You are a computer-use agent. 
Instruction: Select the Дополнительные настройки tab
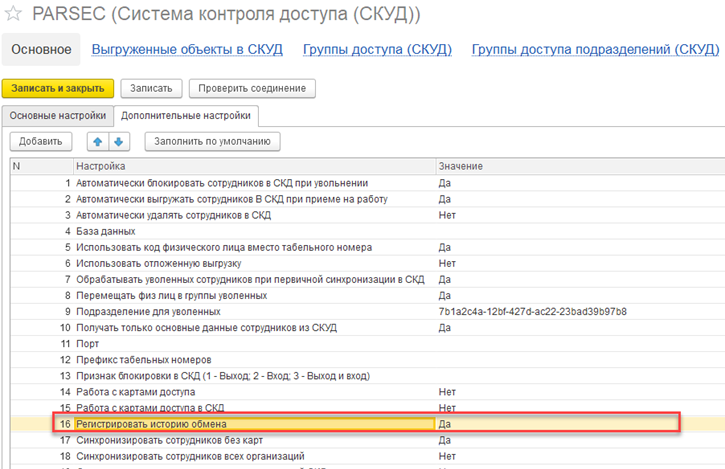(x=186, y=116)
